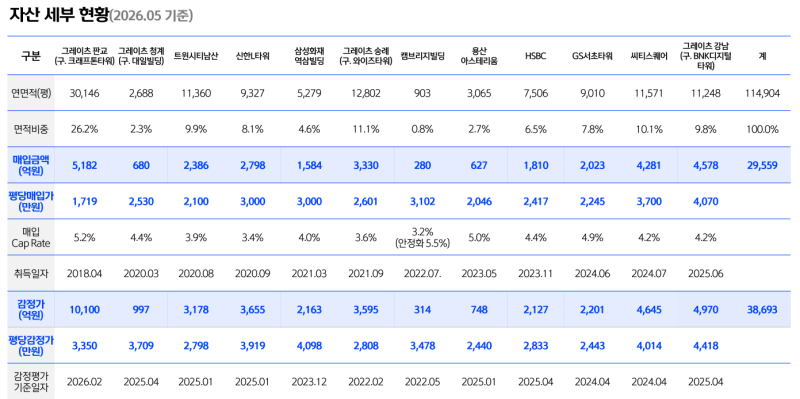This screenshot has height=399, width=800.
Task: Select the acquisition date '2025.06'
Action: click(705, 273)
